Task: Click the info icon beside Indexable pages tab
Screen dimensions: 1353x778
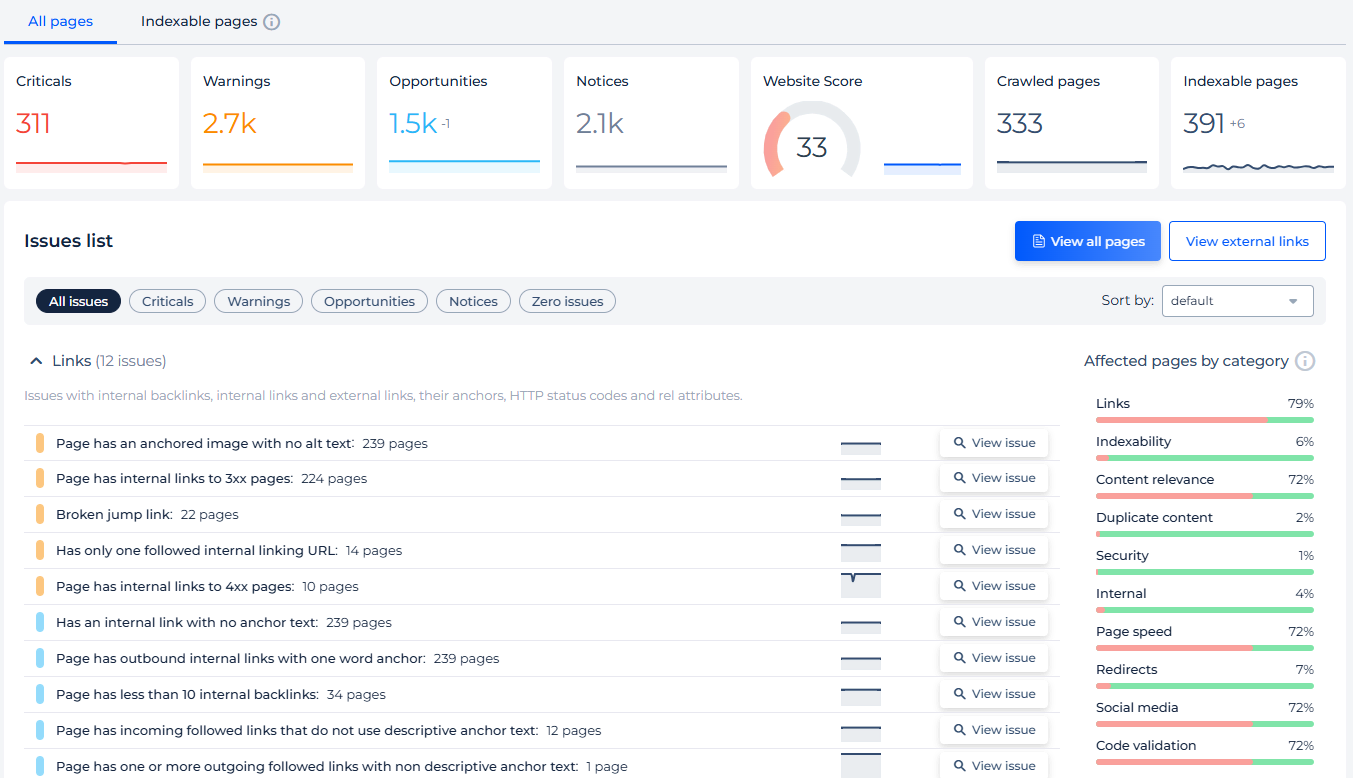Action: pos(272,20)
